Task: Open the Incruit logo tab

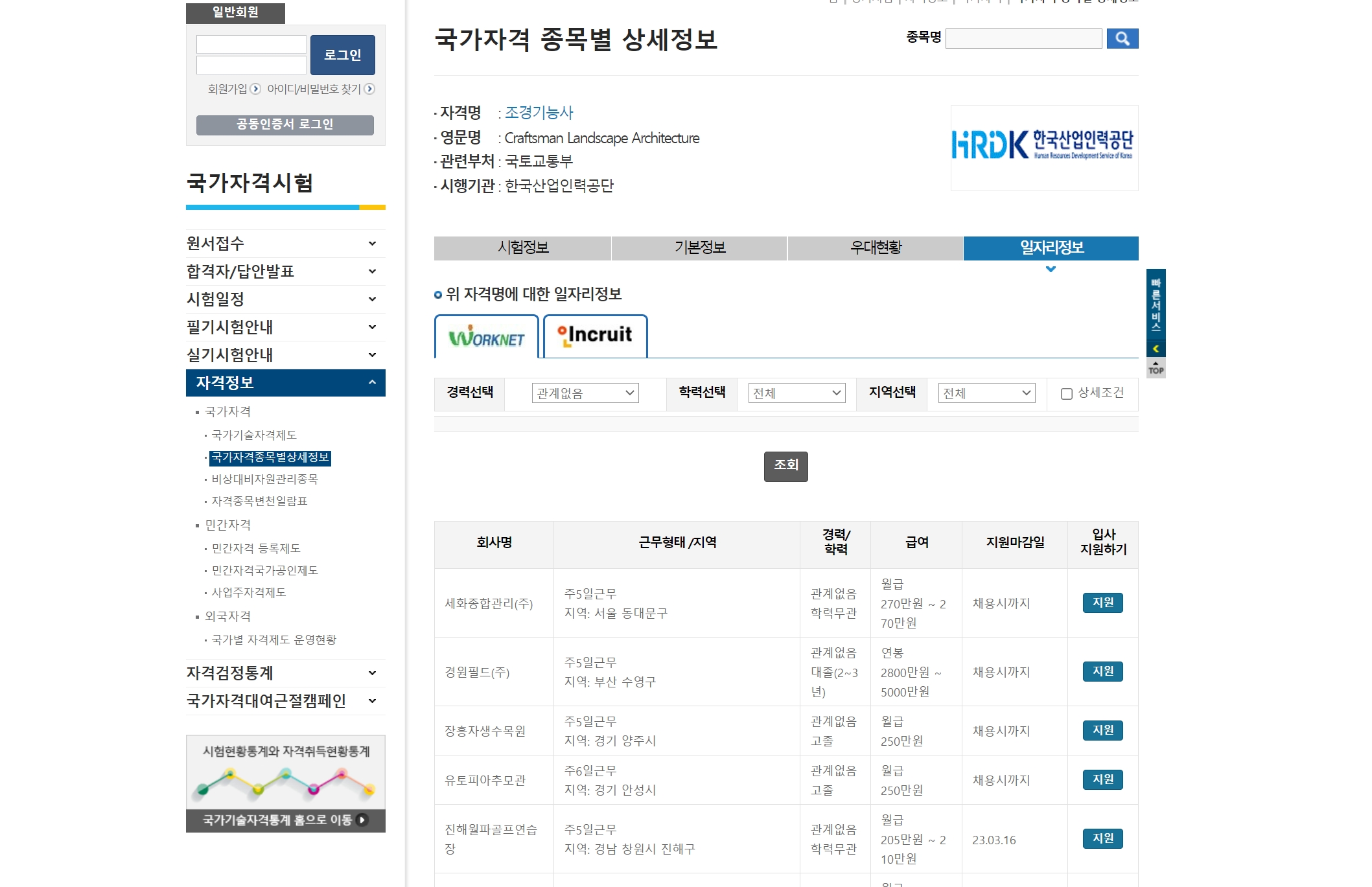Action: [595, 336]
